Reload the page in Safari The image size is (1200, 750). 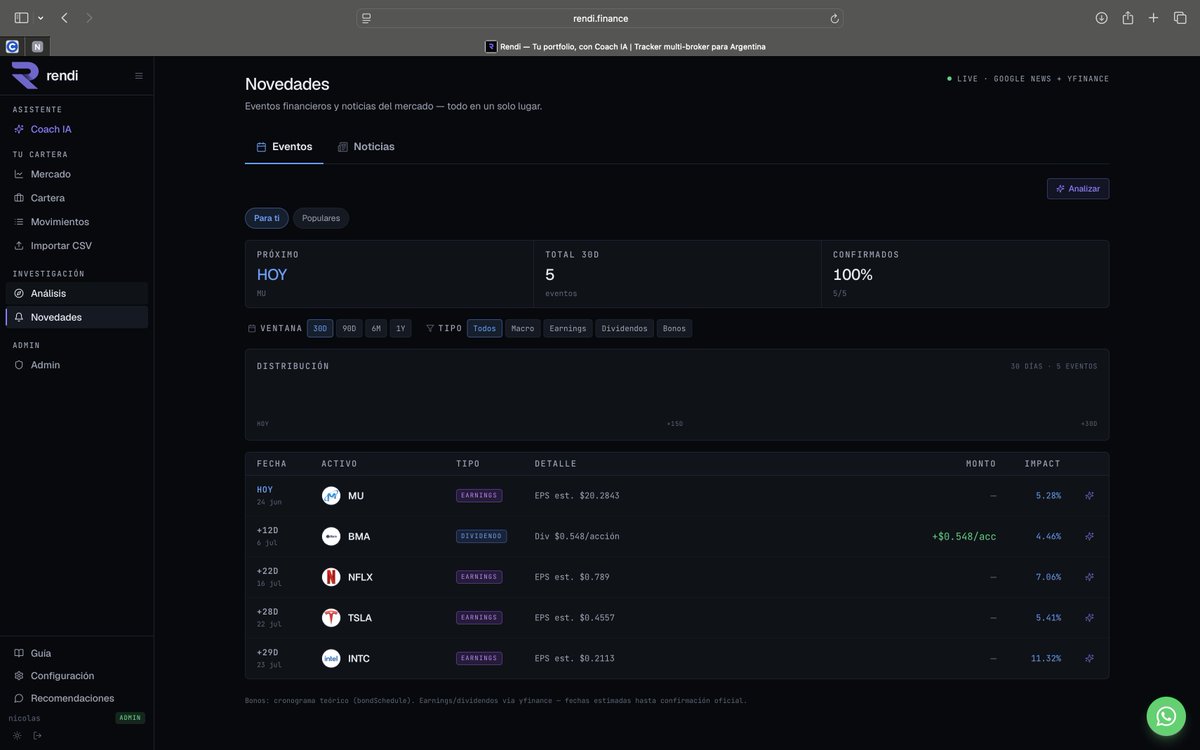tap(834, 18)
